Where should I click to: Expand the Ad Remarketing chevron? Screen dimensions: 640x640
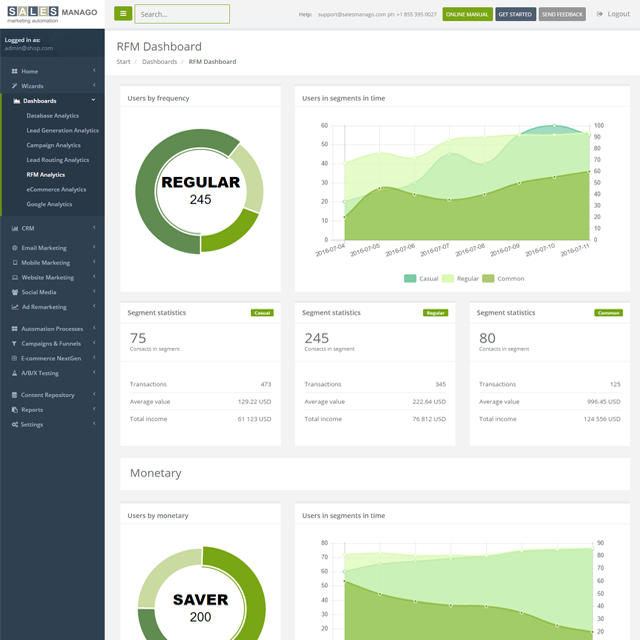tap(94, 306)
